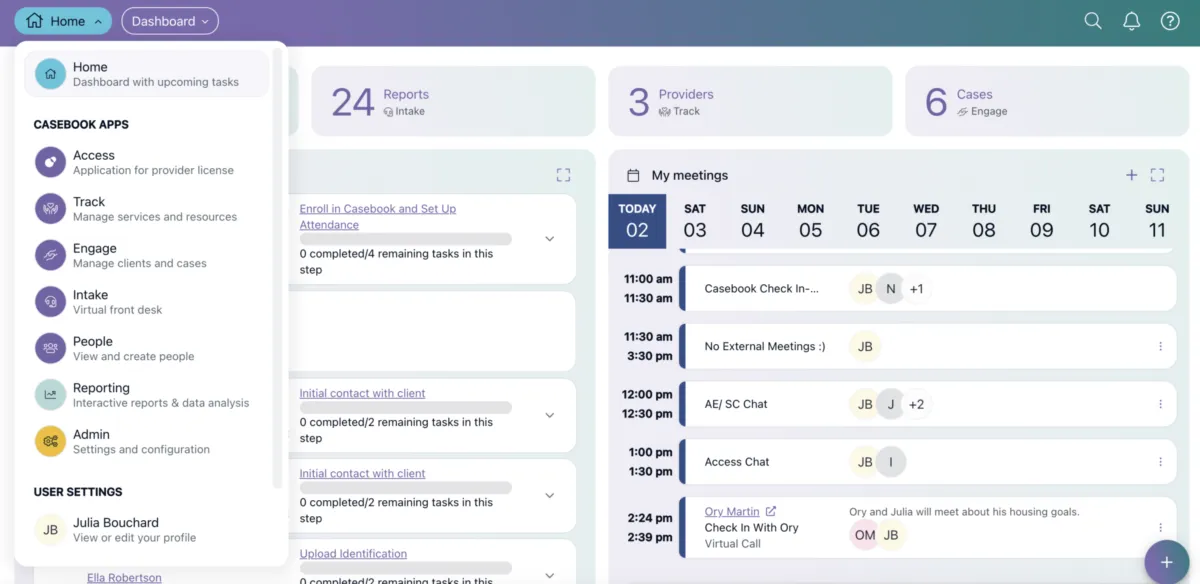The height and width of the screenshot is (584, 1200).
Task: Open the Access Chat meeting row
Action: [x=927, y=462]
